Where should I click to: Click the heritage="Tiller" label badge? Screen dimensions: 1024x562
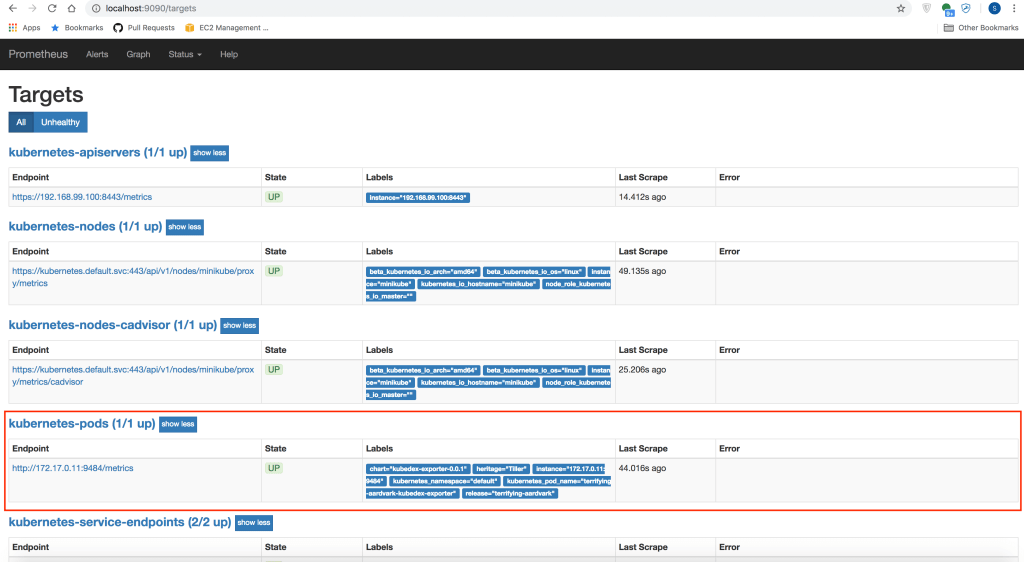click(x=501, y=469)
